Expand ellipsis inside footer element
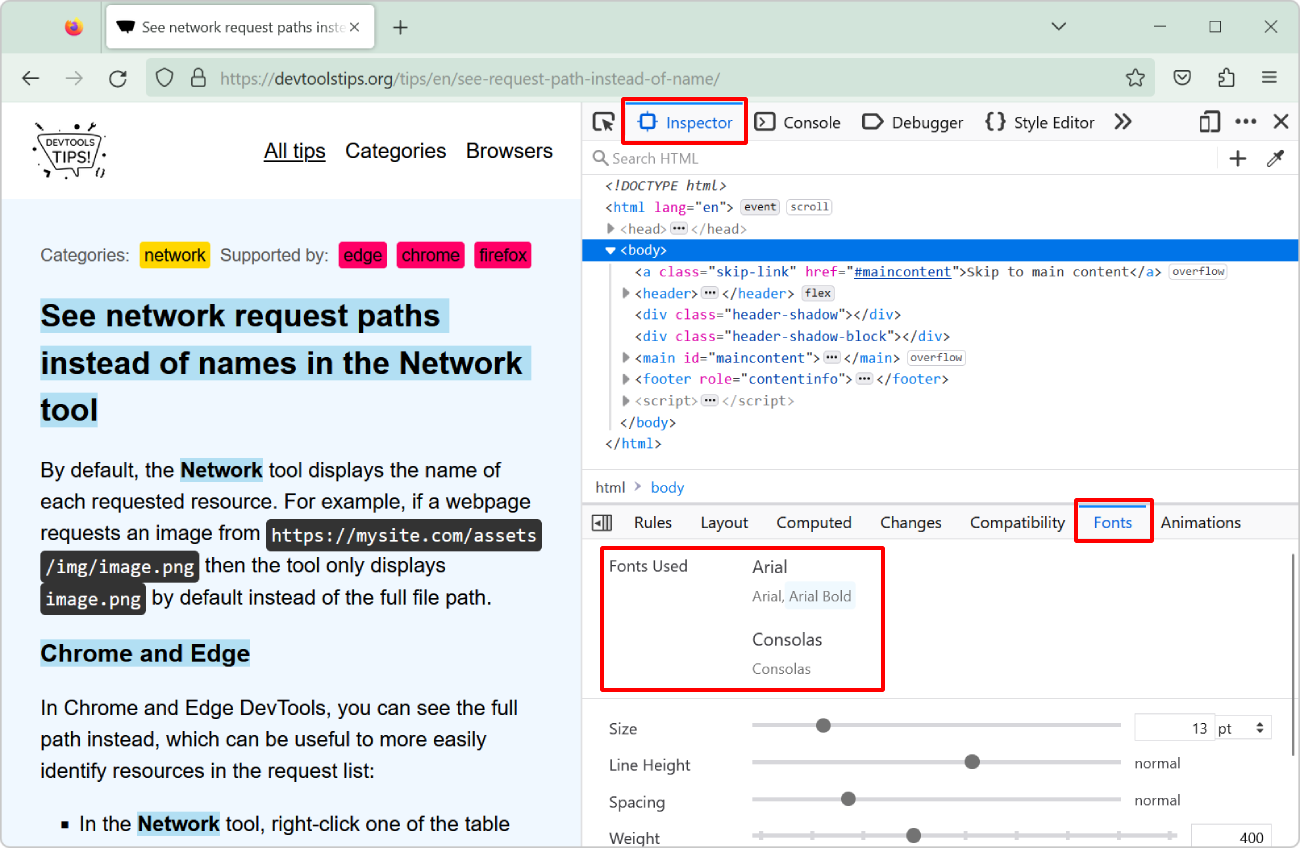 coord(863,379)
